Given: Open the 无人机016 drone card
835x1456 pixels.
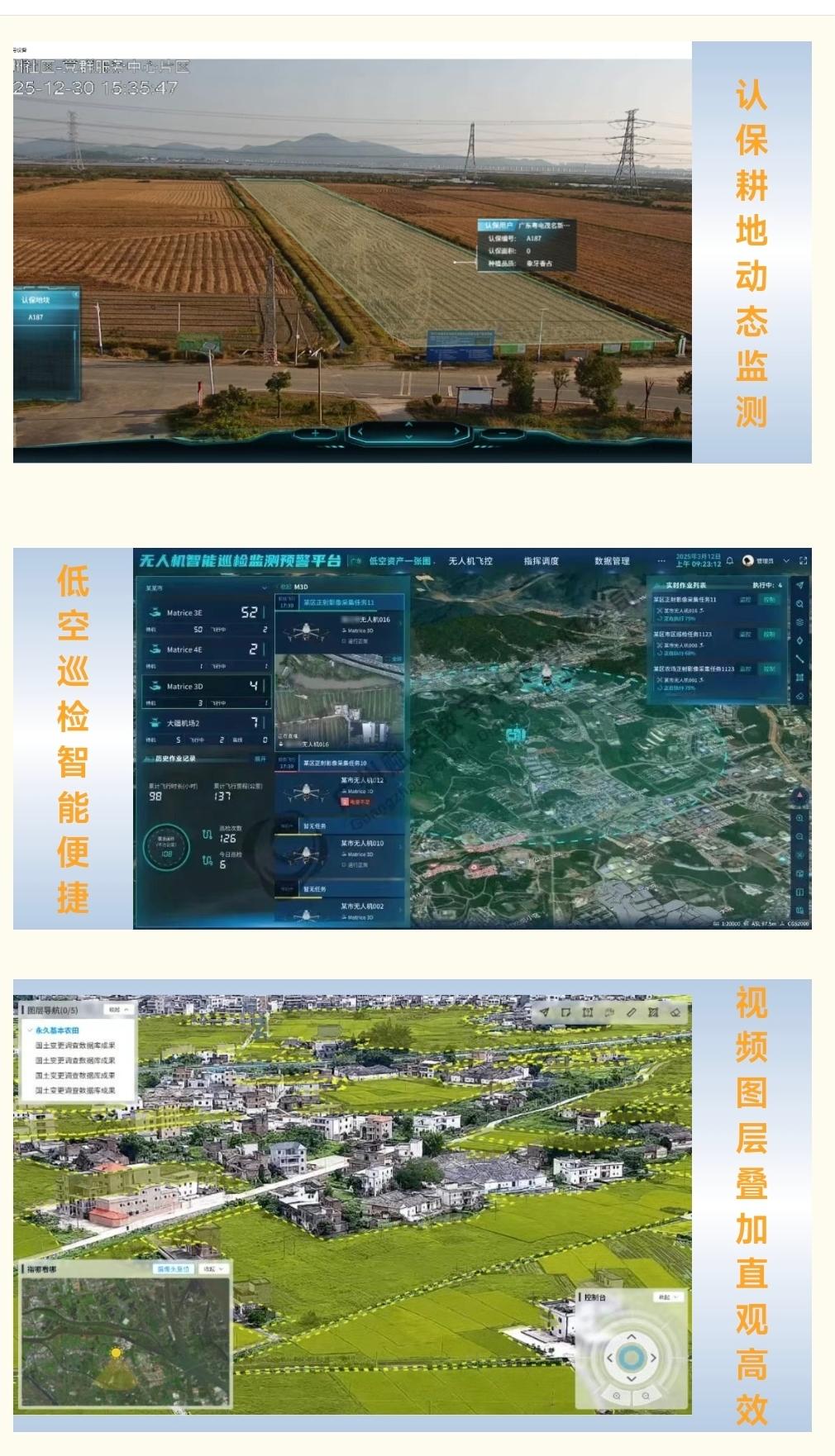Looking at the screenshot, I should 340,631.
